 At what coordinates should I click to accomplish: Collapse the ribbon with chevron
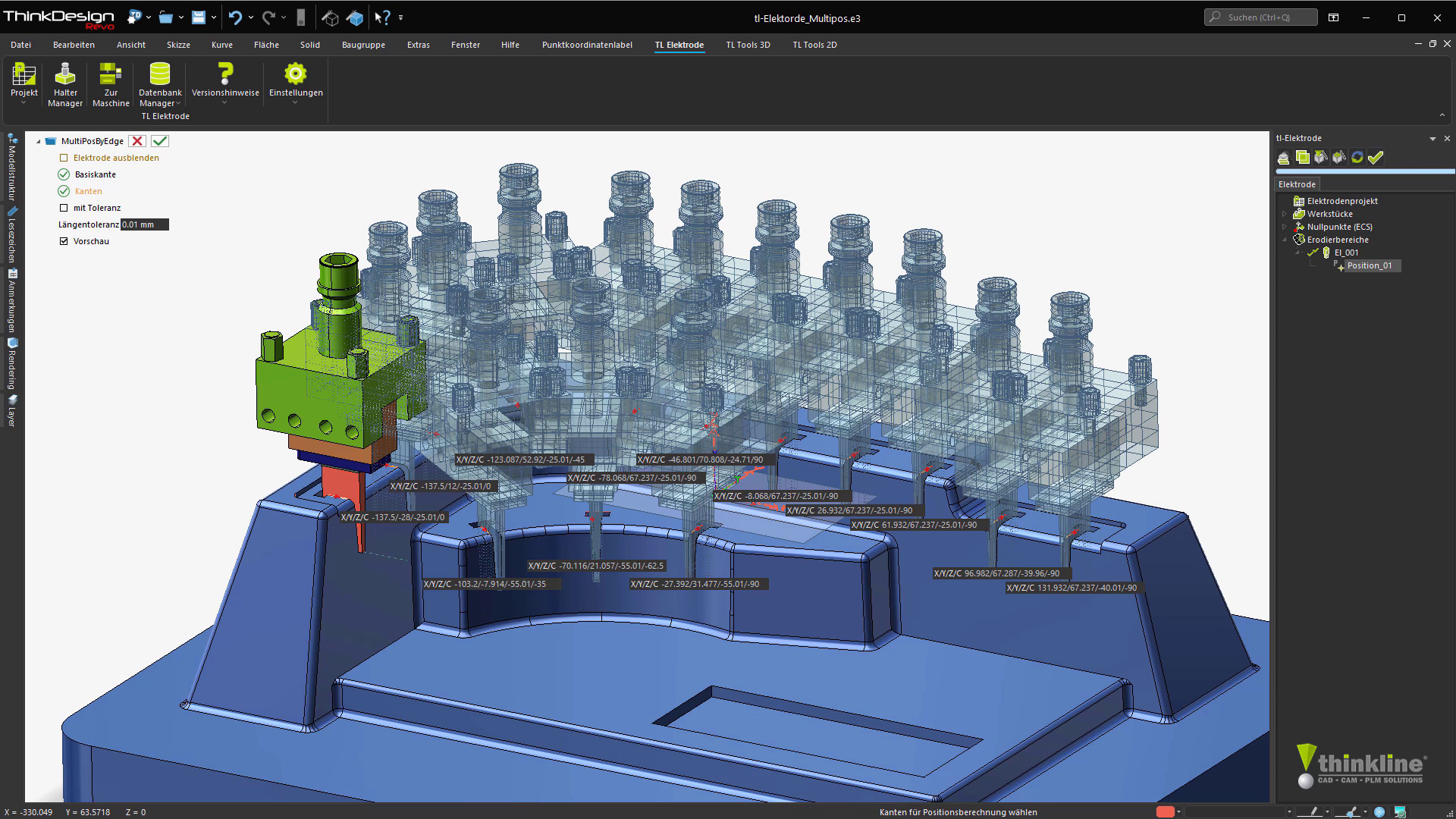point(1442,115)
